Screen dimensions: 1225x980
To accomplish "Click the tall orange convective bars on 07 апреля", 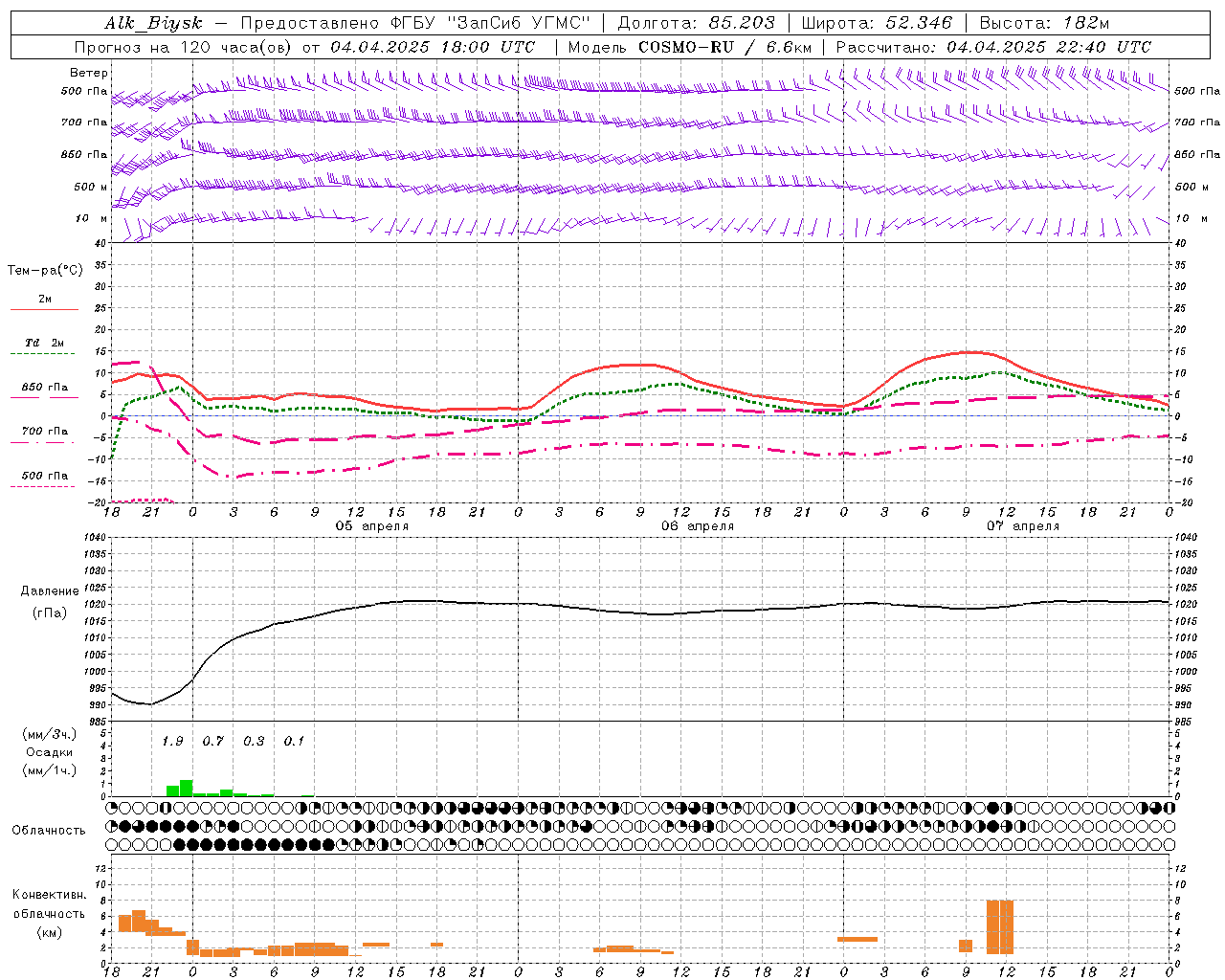I will (x=999, y=926).
